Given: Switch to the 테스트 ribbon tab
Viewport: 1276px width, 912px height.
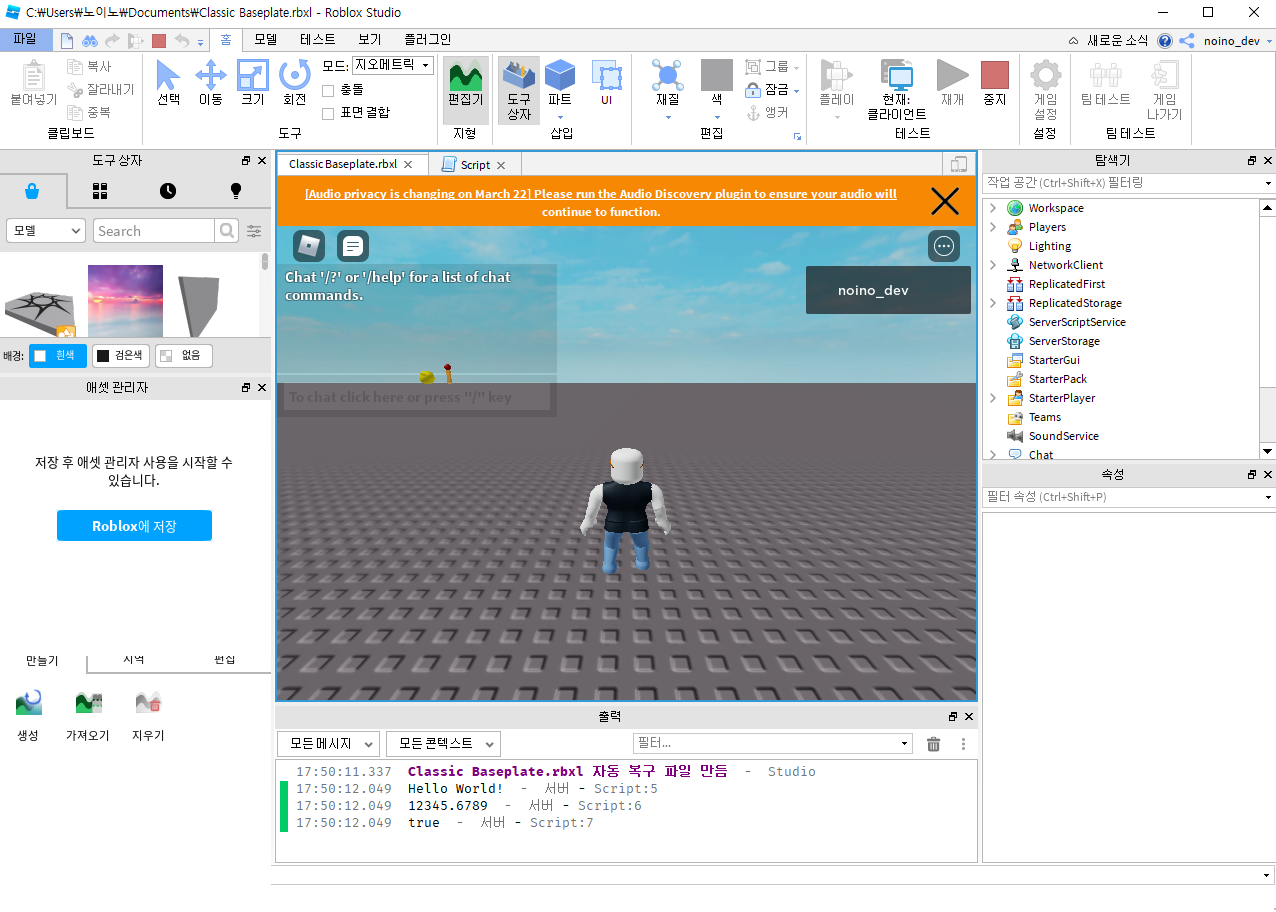Looking at the screenshot, I should coord(318,40).
